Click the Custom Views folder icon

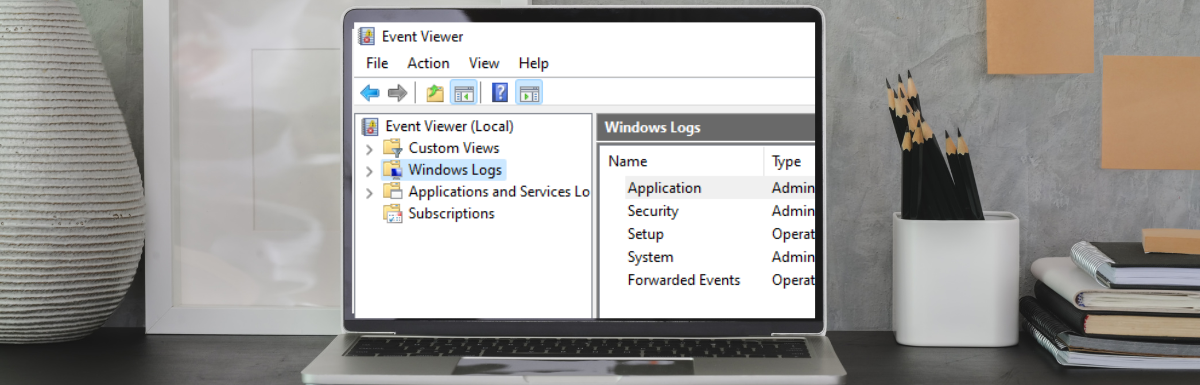(392, 148)
